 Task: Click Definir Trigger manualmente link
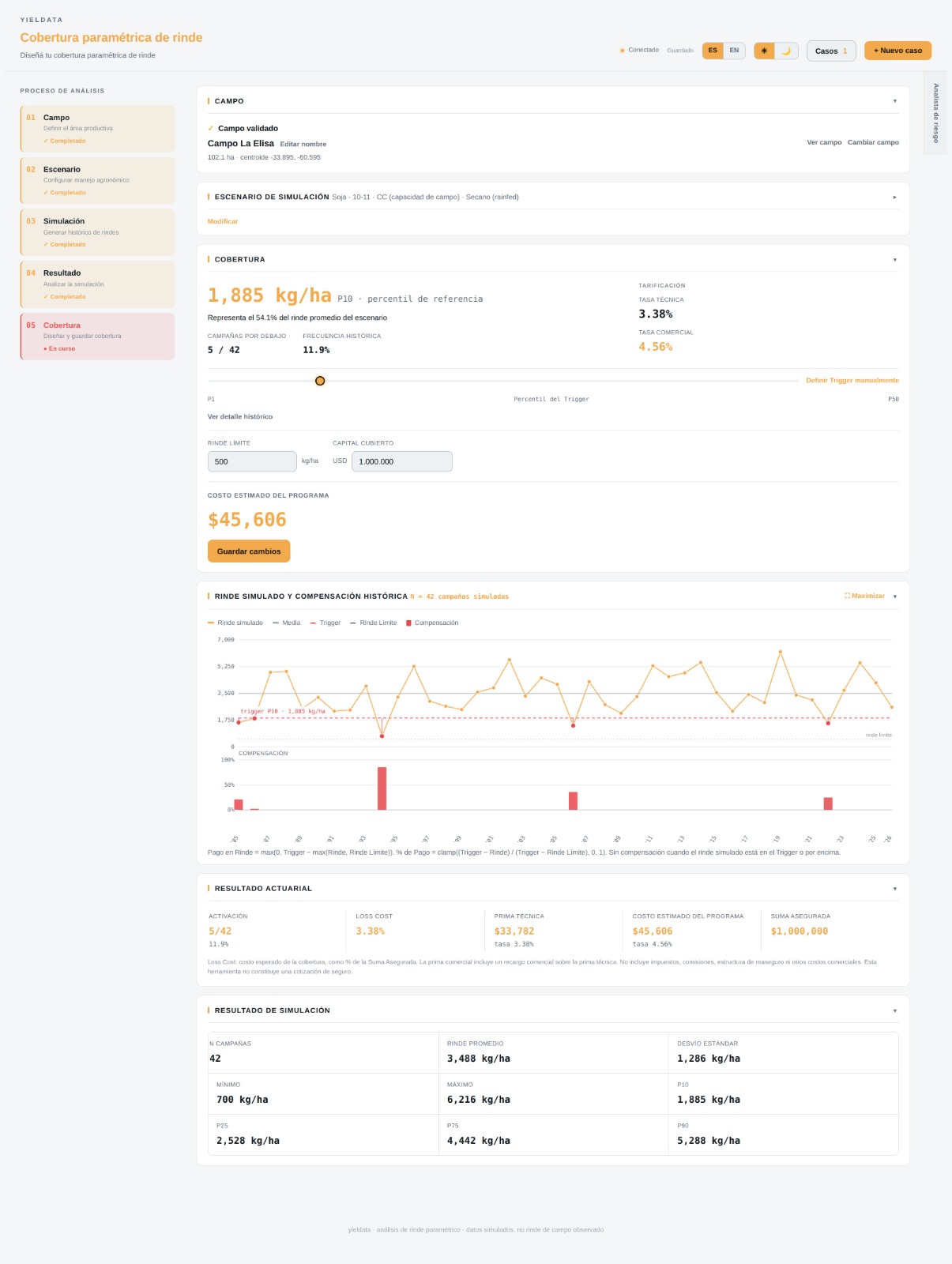pyautogui.click(x=852, y=380)
